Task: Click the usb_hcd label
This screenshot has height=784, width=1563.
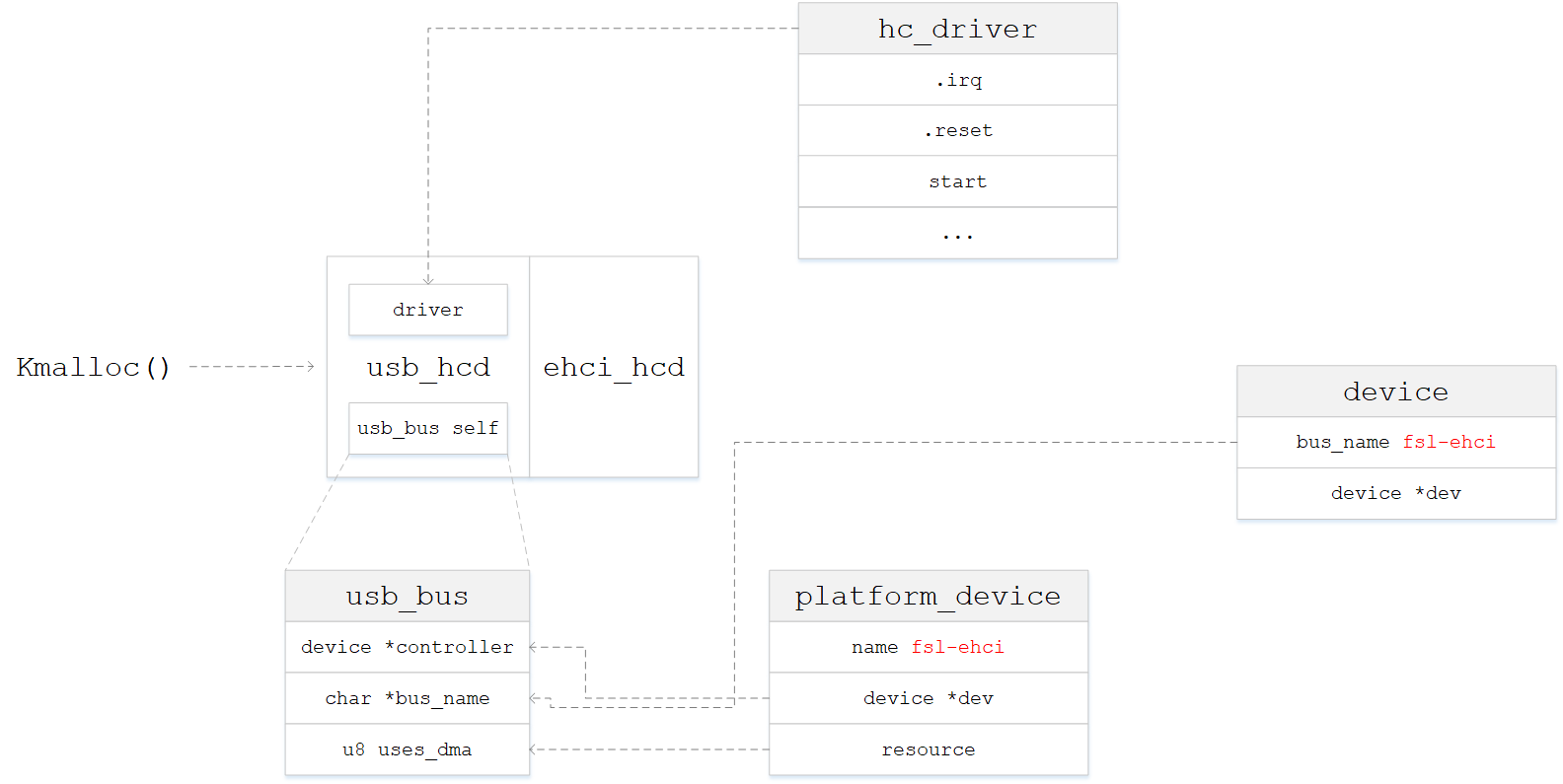Action: [x=428, y=368]
